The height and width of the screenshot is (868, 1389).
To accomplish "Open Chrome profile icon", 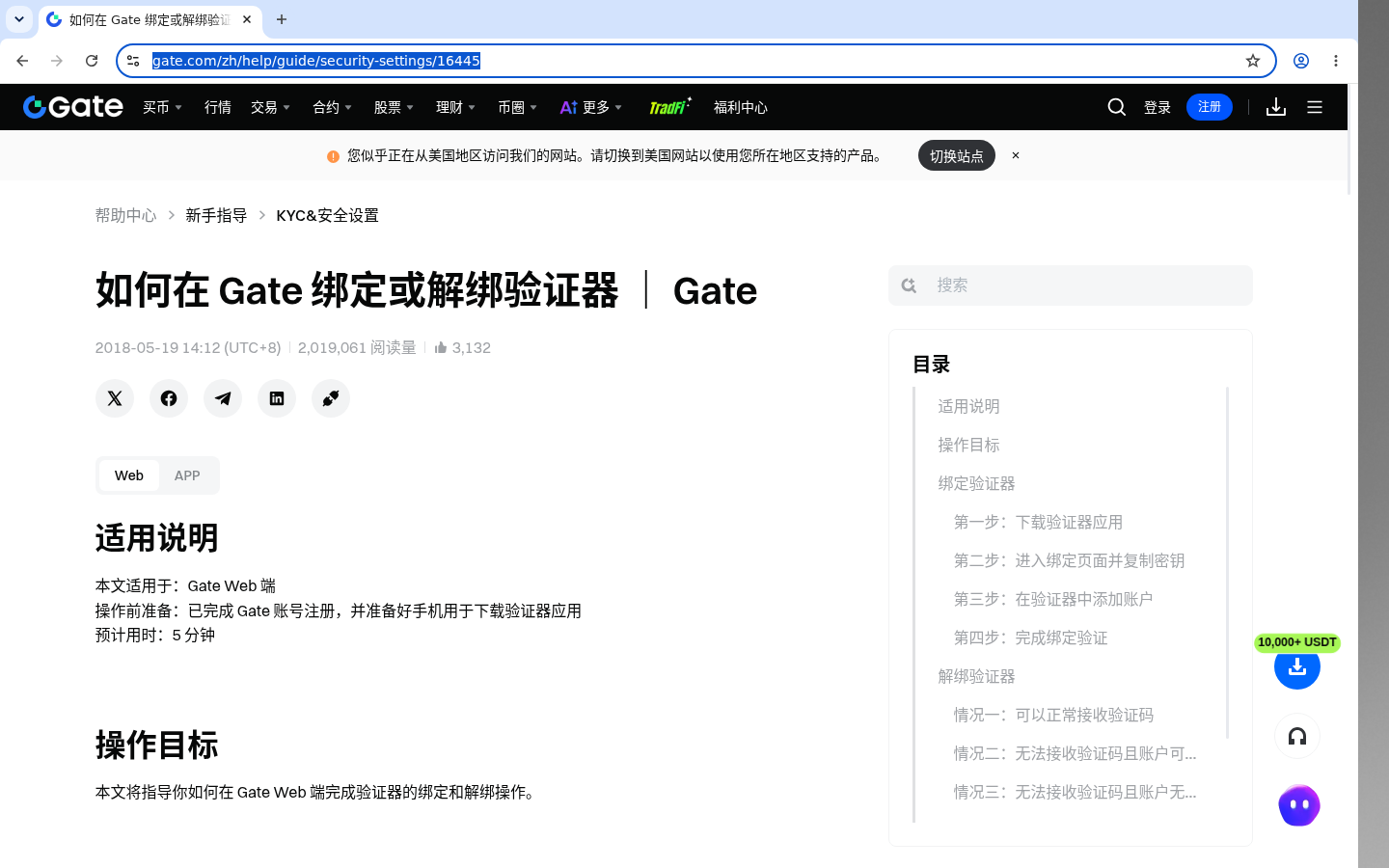I will (1301, 61).
